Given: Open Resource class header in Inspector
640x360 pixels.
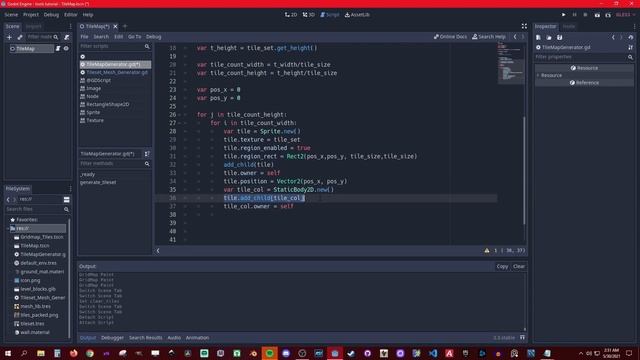Looking at the screenshot, I should [584, 68].
